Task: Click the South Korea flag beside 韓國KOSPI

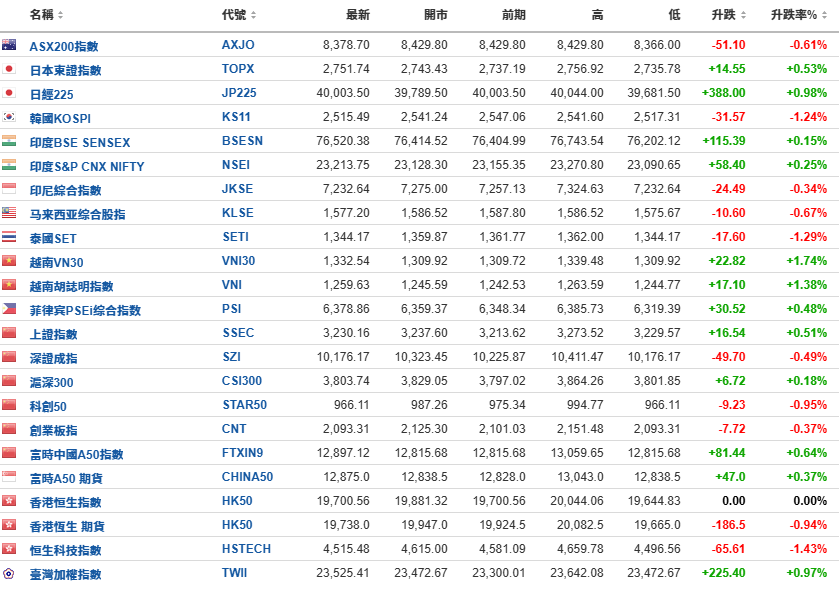Action: (9, 117)
